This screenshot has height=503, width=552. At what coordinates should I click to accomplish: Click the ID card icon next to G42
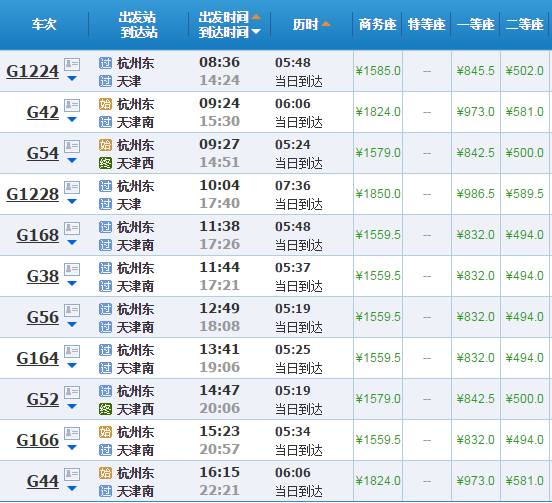[72, 105]
